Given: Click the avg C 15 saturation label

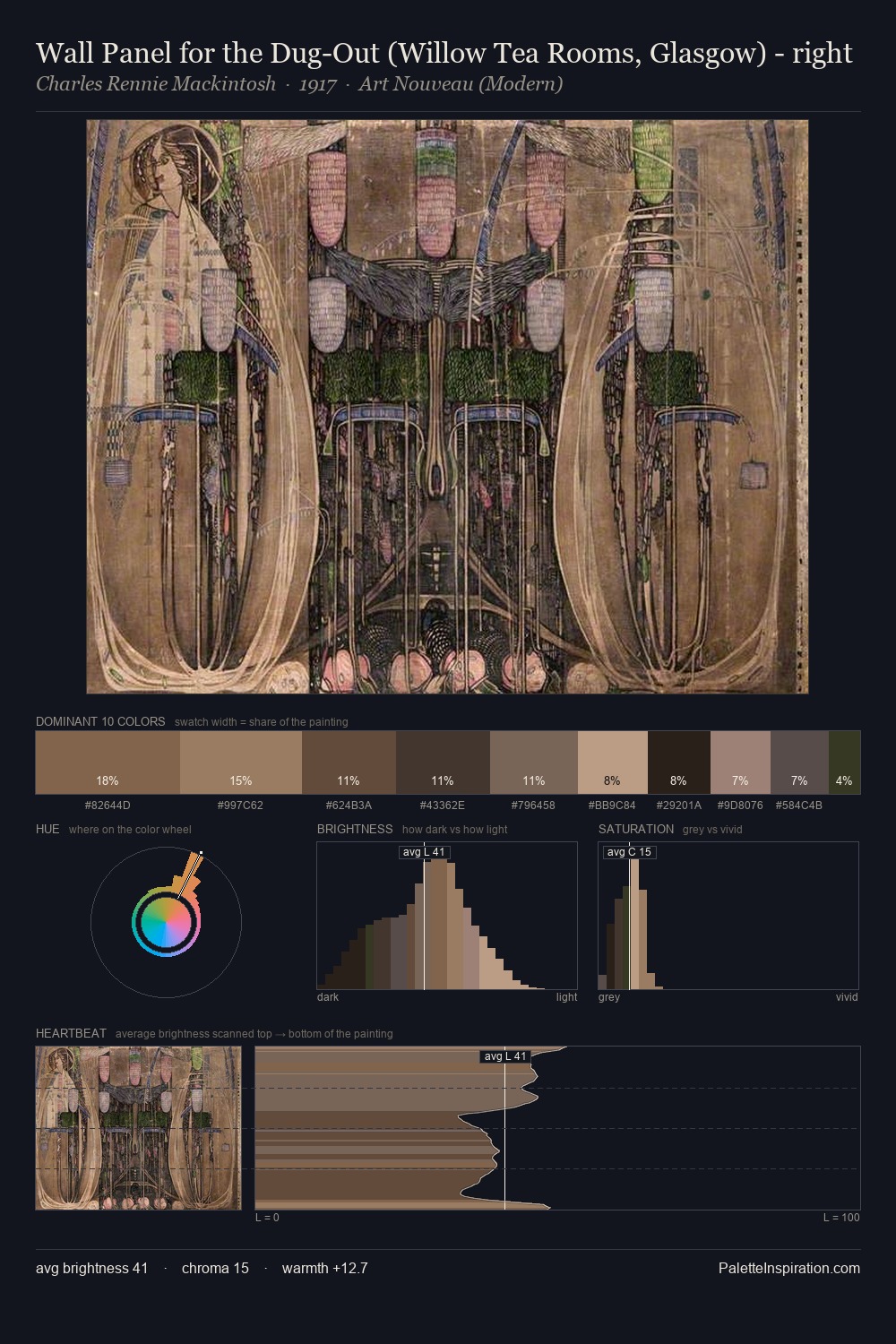Looking at the screenshot, I should coord(629,852).
